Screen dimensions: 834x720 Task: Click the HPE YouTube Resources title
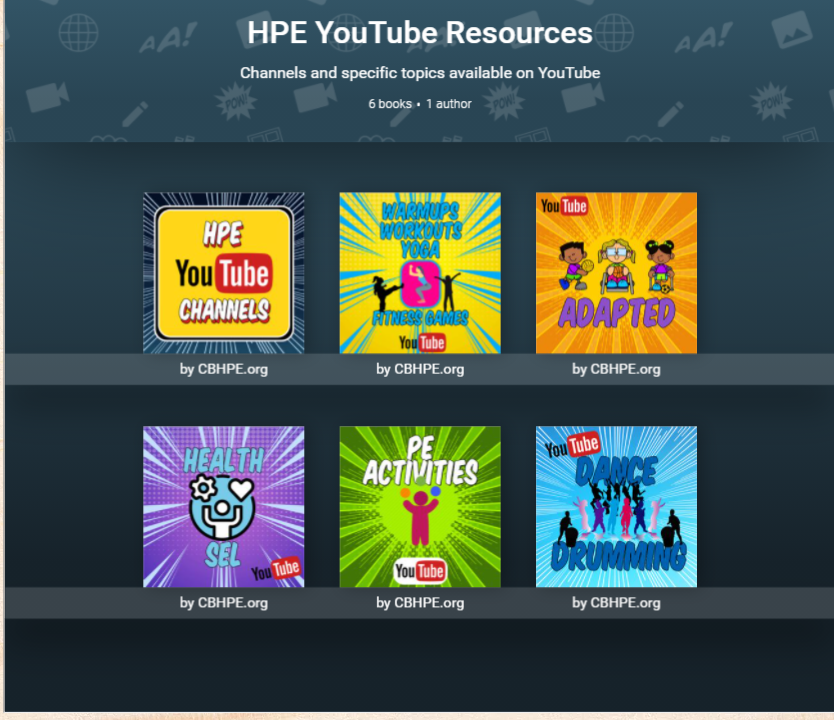tap(420, 32)
